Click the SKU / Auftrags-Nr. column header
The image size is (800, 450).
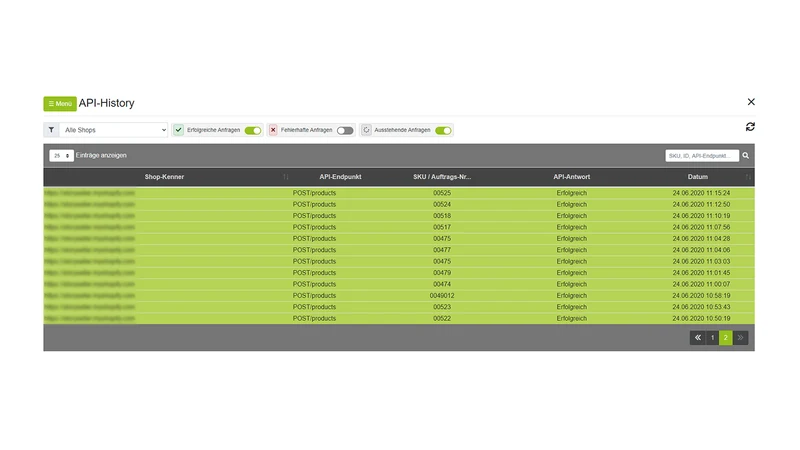[x=442, y=177]
